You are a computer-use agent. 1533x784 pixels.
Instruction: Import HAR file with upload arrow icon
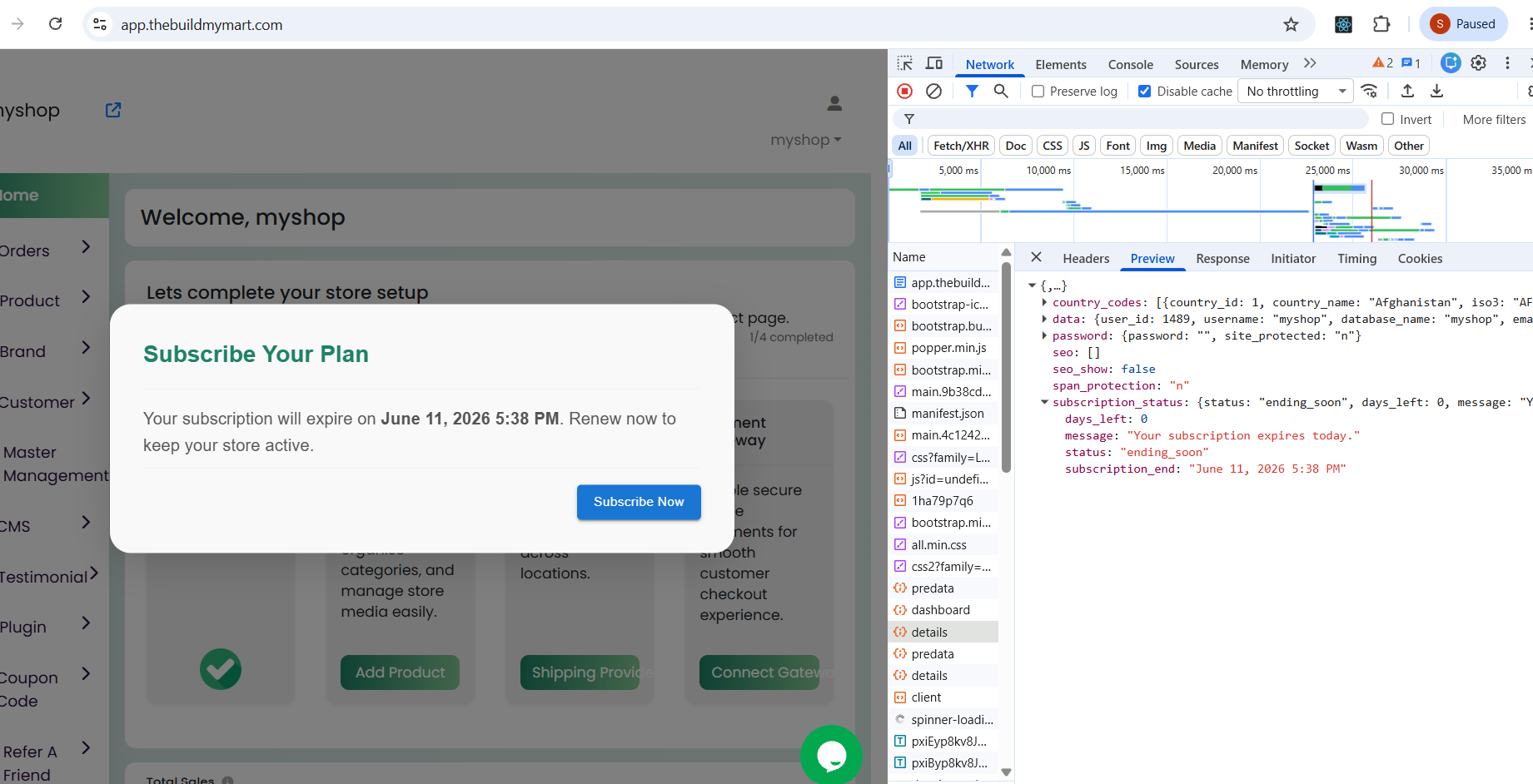(1407, 91)
